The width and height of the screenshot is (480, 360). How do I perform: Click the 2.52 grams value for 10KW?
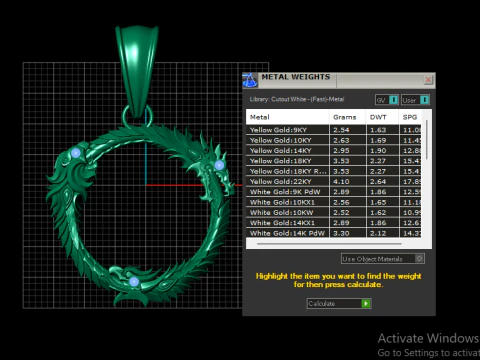coord(341,213)
